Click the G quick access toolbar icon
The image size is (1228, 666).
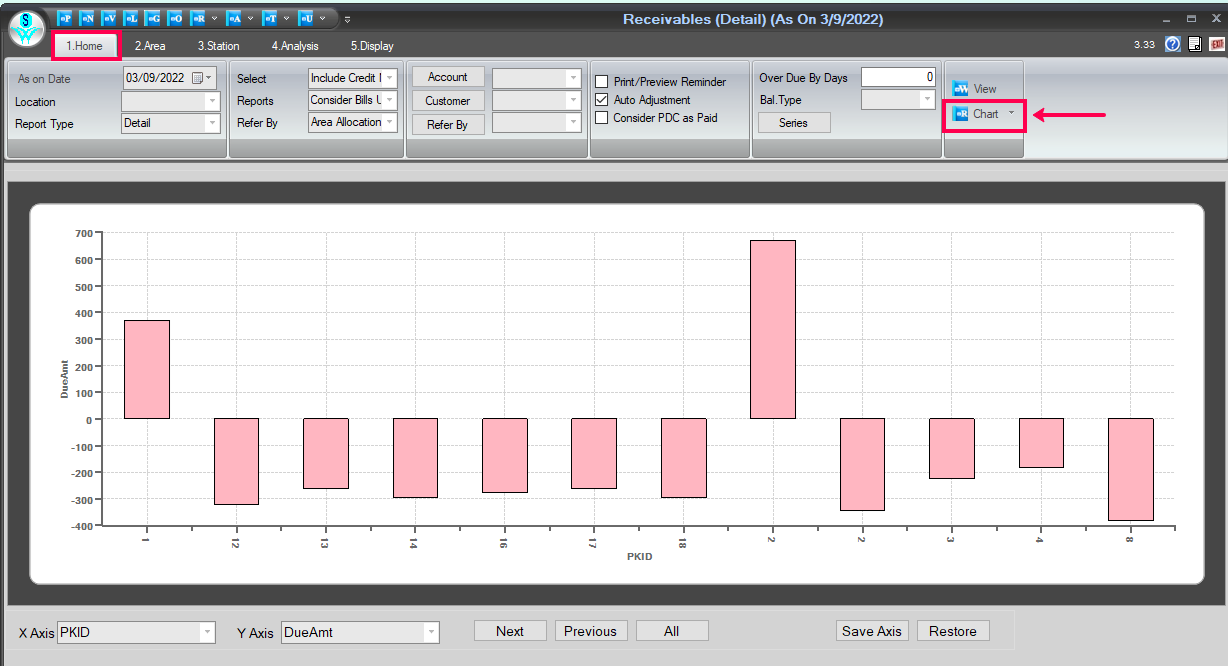(152, 18)
